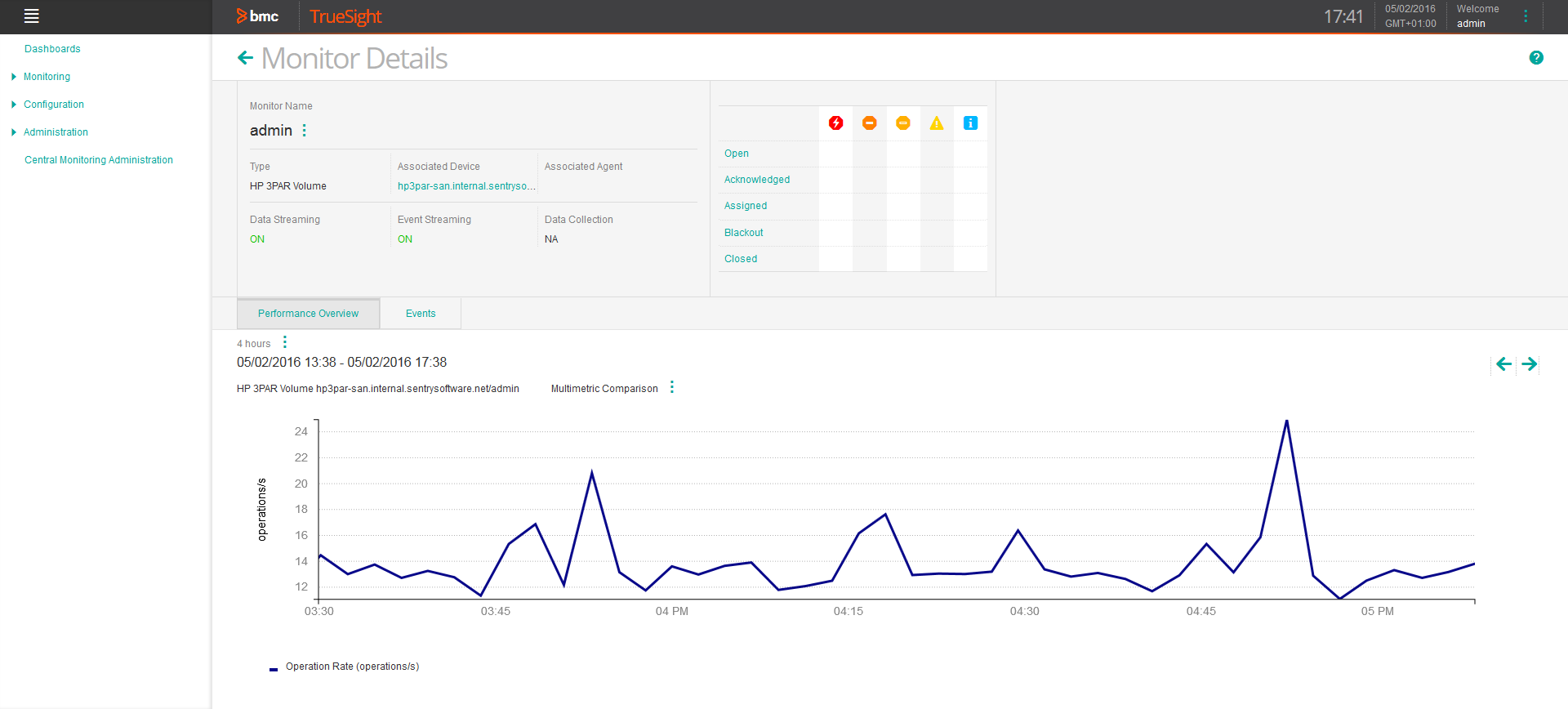Screen dimensions: 1568x709
Task: Open the help question mark icon
Action: (1536, 57)
